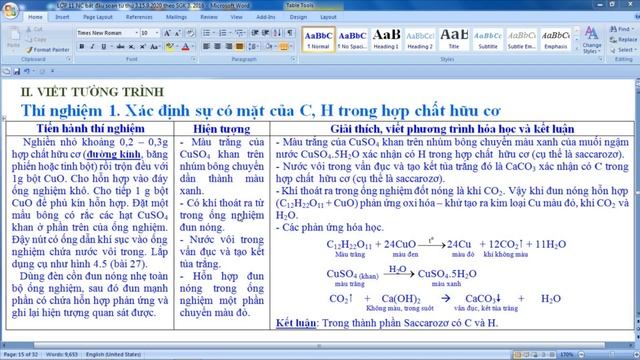
Task: Decrease paragraph indent
Action: tap(255, 33)
